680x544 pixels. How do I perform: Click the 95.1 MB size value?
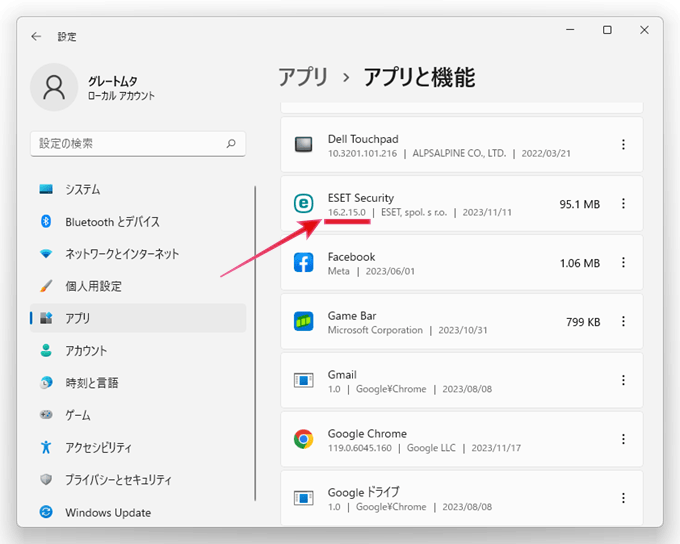579,204
